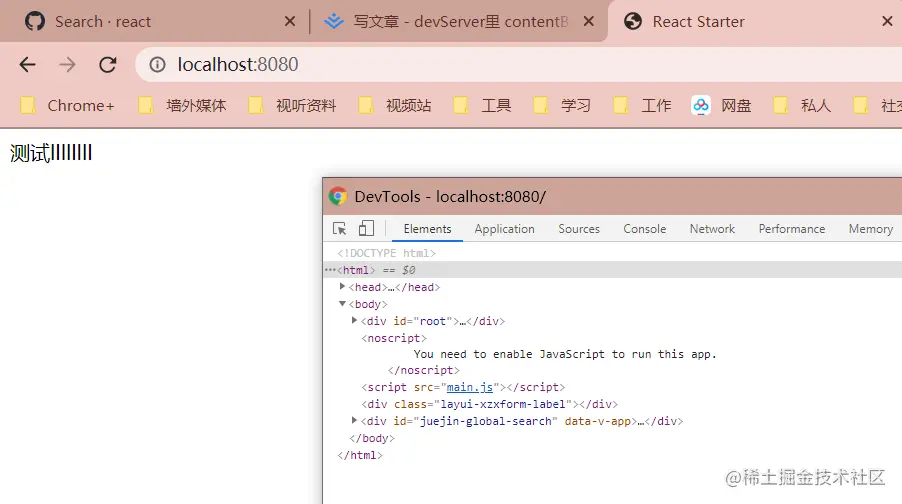Click the localhost:8080 address bar
Viewport: 902px width, 504px height.
518,64
